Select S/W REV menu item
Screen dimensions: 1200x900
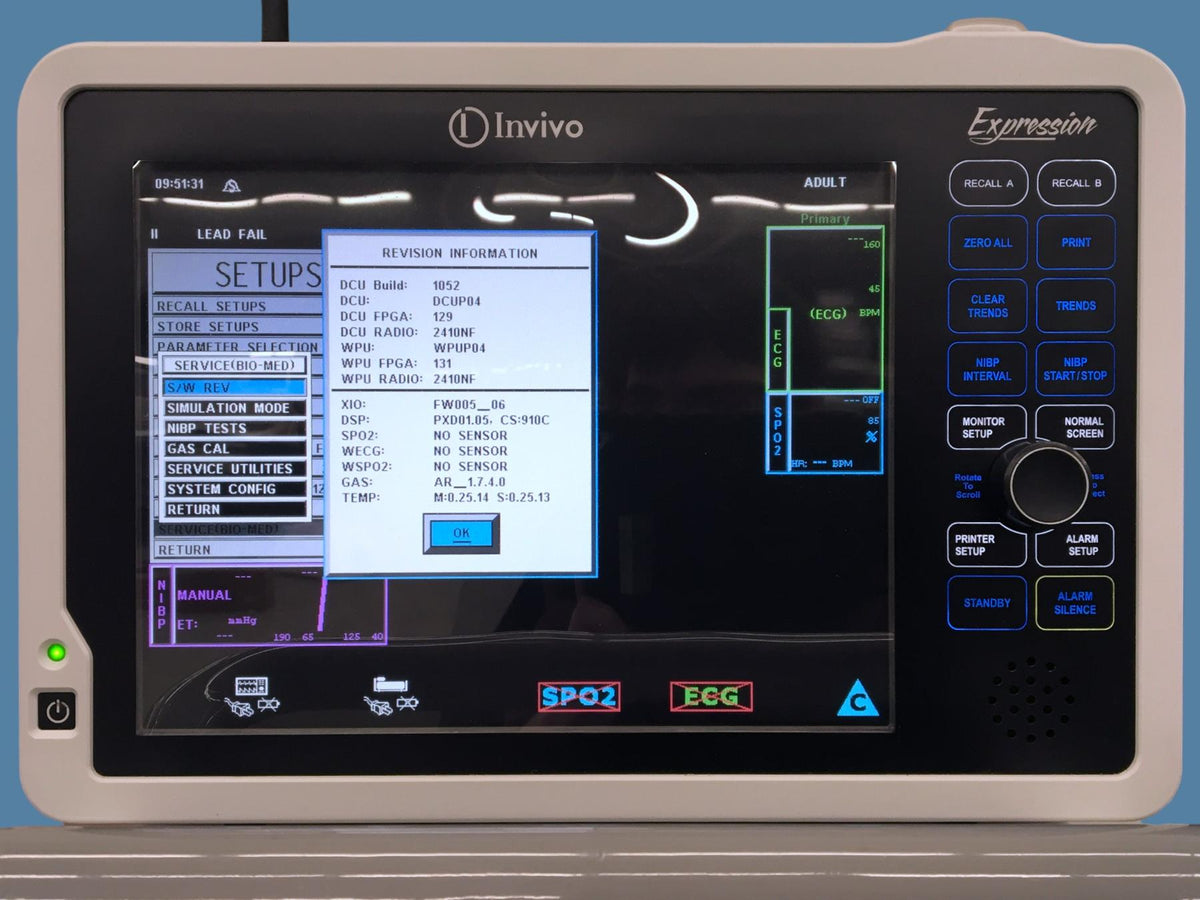point(234,387)
